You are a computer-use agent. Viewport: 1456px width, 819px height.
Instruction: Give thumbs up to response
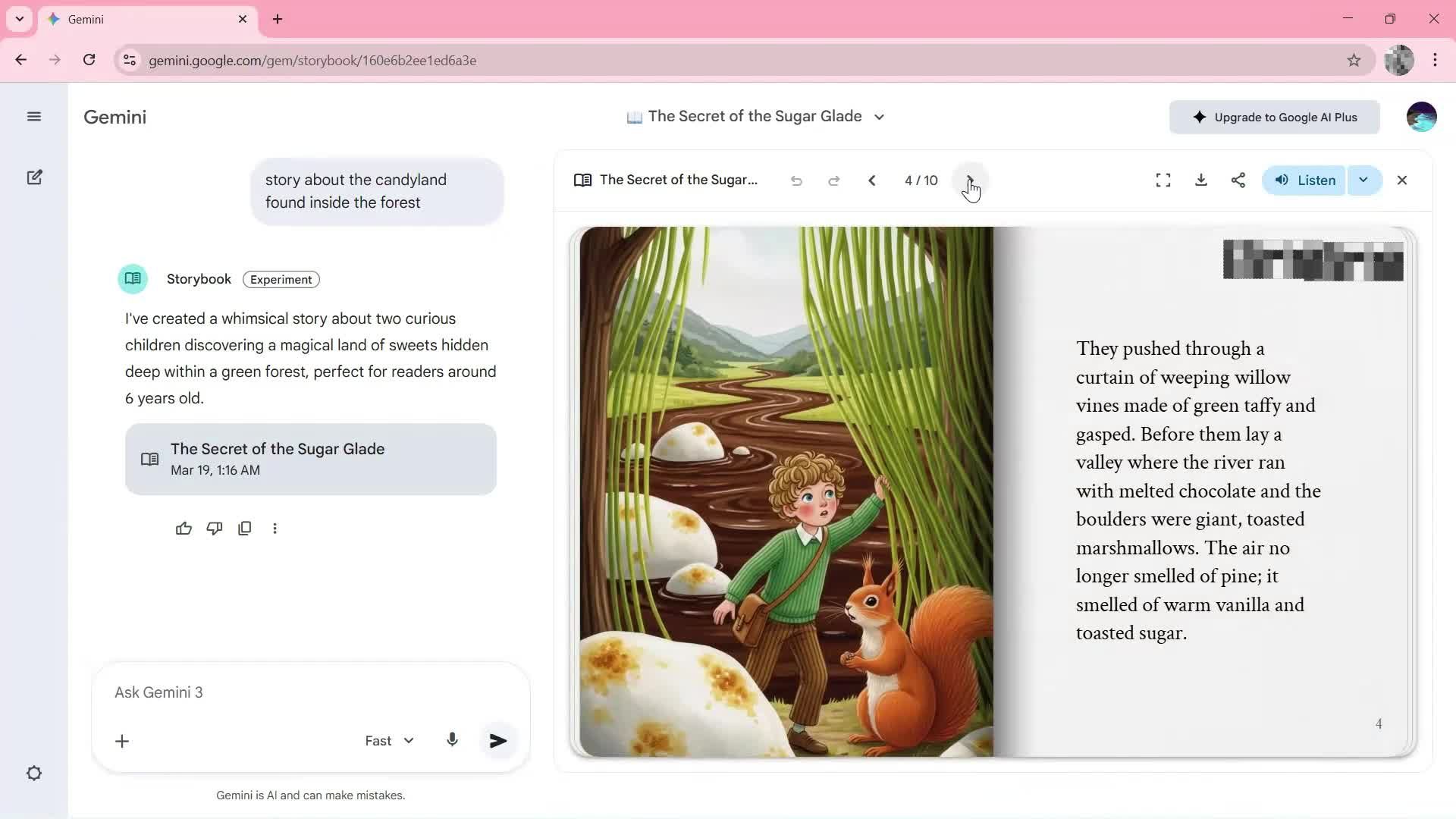point(184,529)
